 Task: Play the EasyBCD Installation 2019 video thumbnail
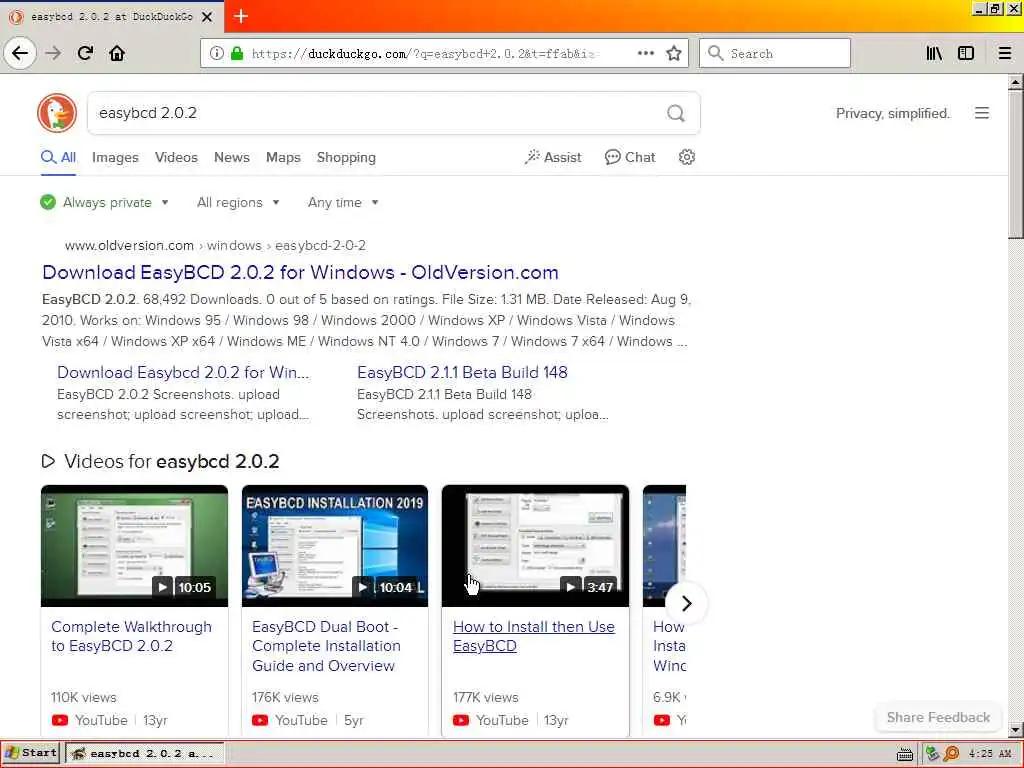tap(335, 546)
